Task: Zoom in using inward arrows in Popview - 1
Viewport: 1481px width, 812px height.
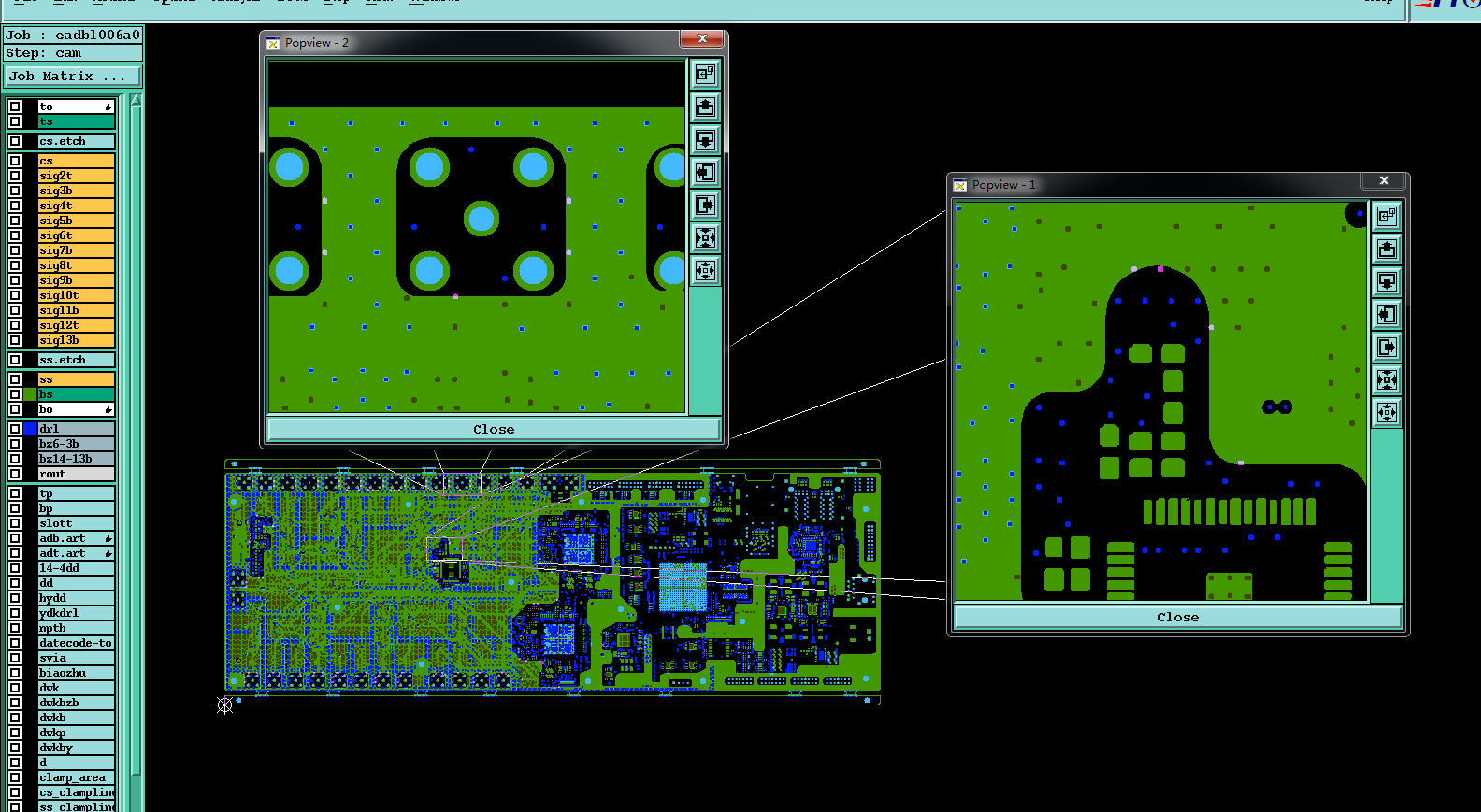Action: click(1387, 379)
